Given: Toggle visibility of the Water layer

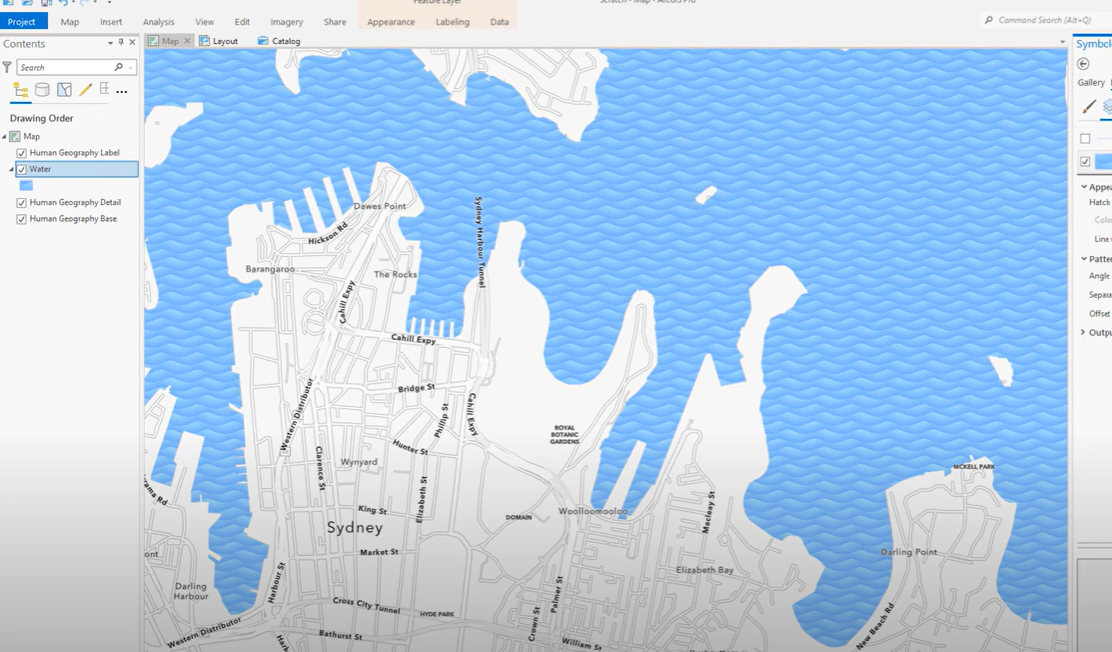Looking at the screenshot, I should tap(21, 169).
